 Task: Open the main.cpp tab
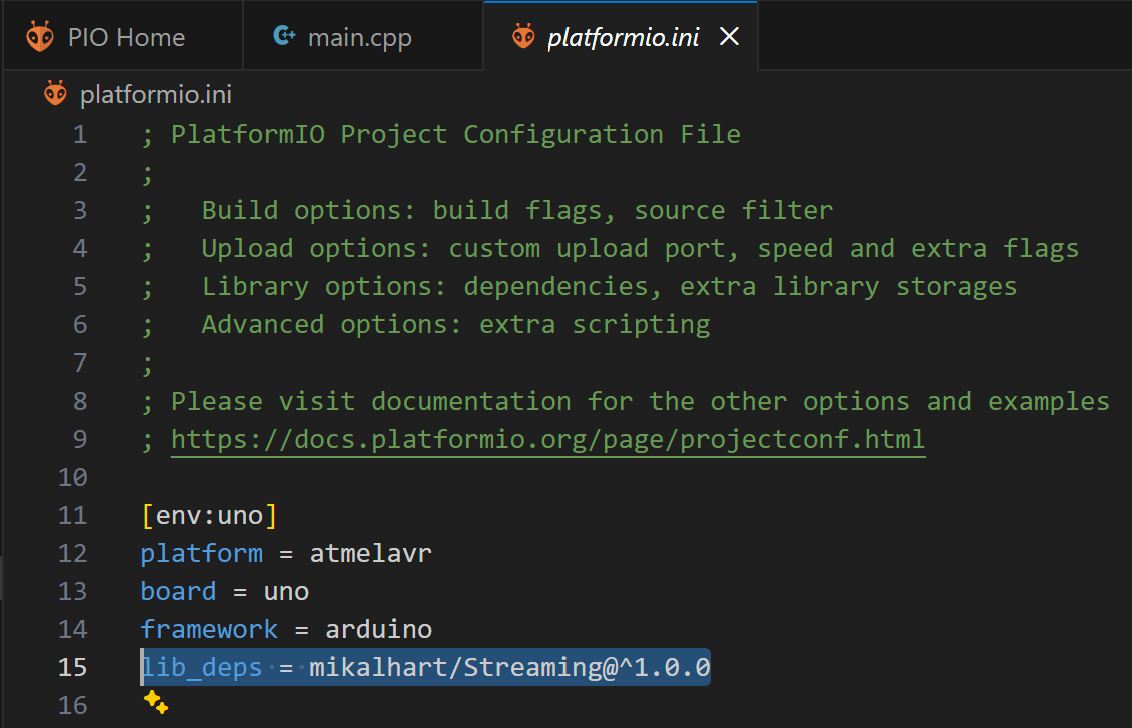coord(363,36)
